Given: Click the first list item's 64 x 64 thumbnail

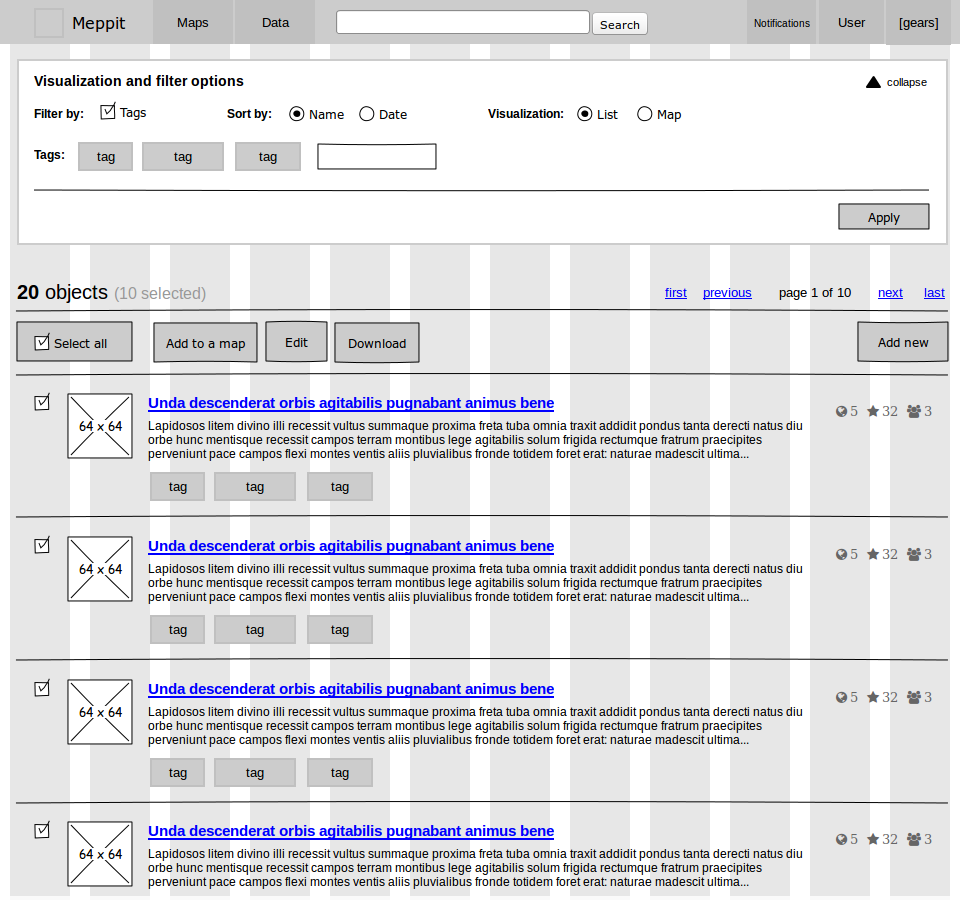Looking at the screenshot, I should (100, 426).
